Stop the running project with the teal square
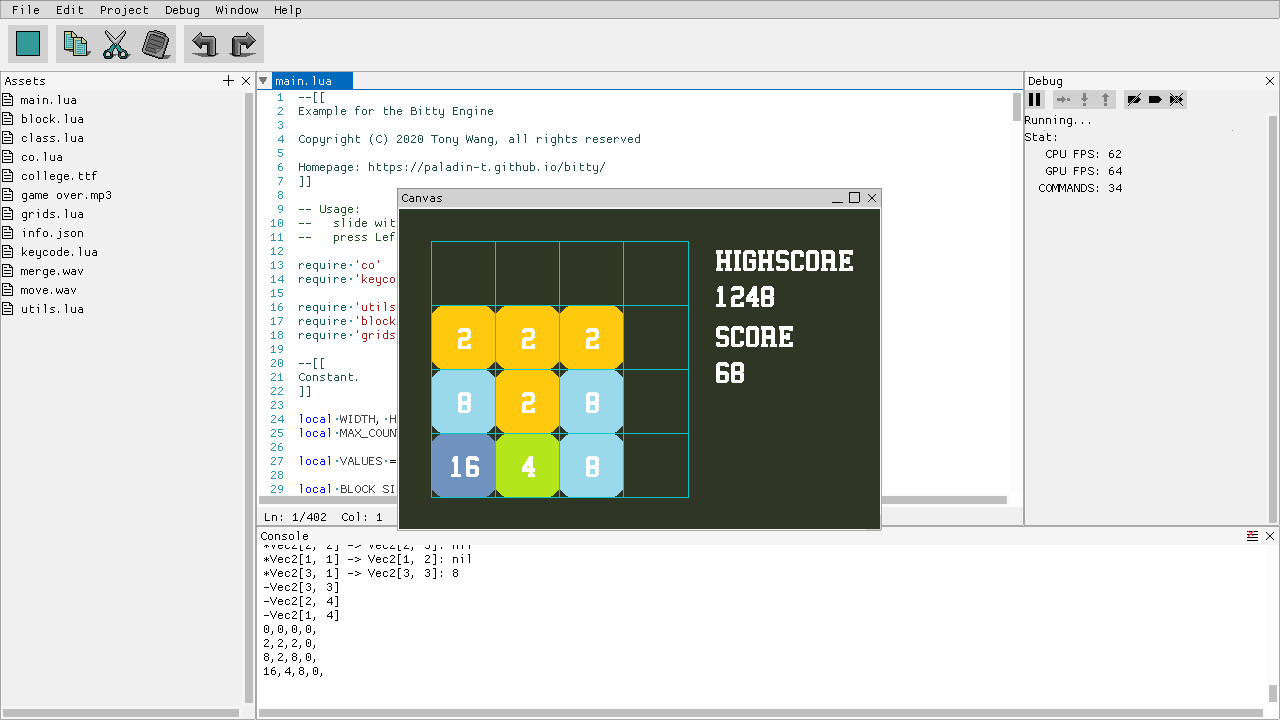The width and height of the screenshot is (1280, 720). pos(28,44)
